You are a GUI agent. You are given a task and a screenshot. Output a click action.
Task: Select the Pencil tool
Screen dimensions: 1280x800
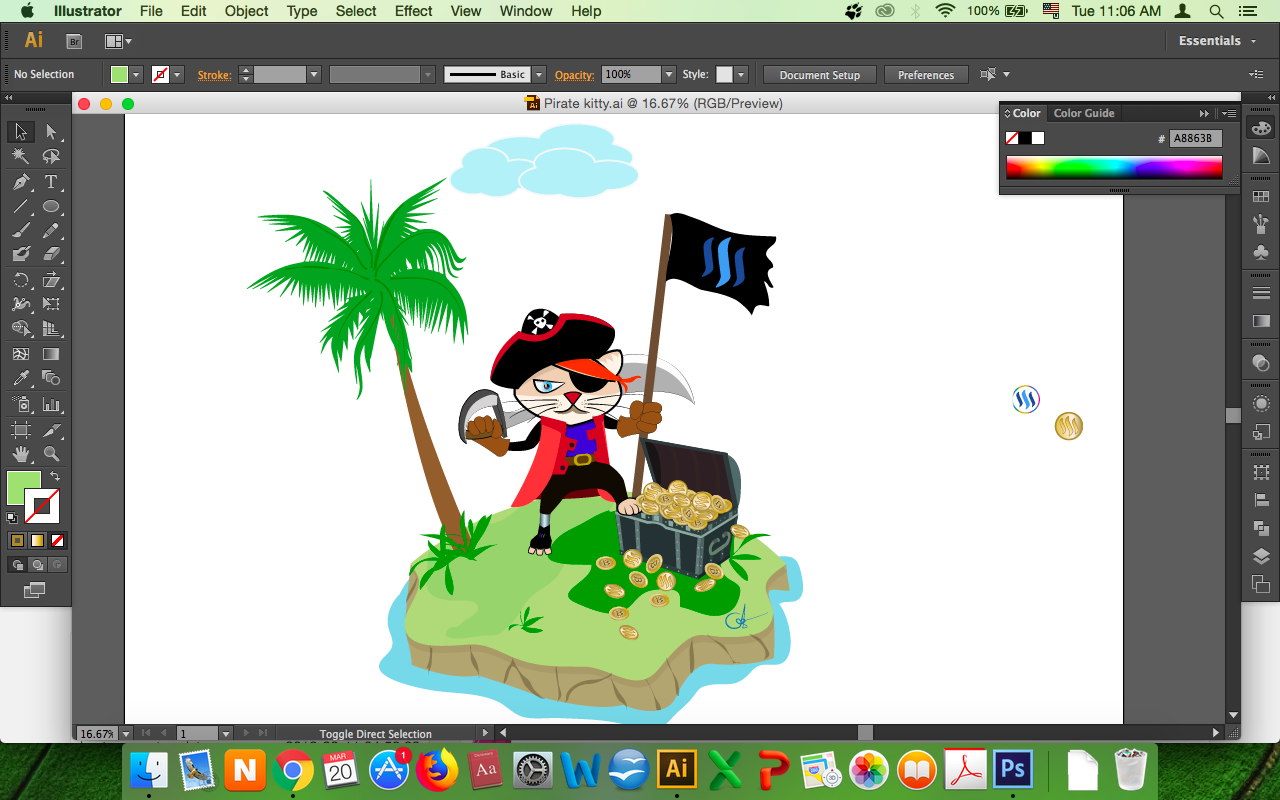point(51,231)
